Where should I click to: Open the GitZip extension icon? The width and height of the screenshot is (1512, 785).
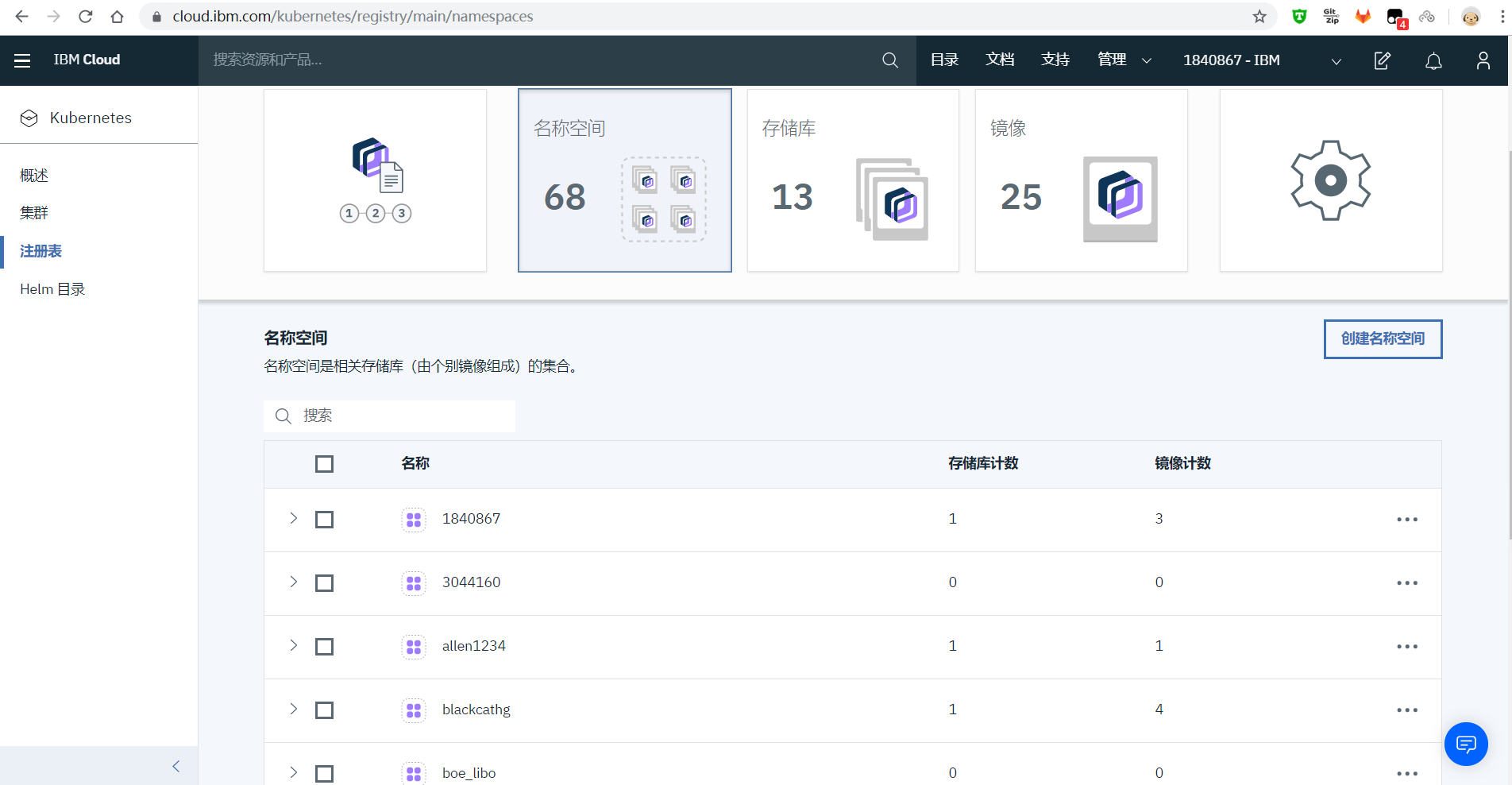(x=1332, y=17)
